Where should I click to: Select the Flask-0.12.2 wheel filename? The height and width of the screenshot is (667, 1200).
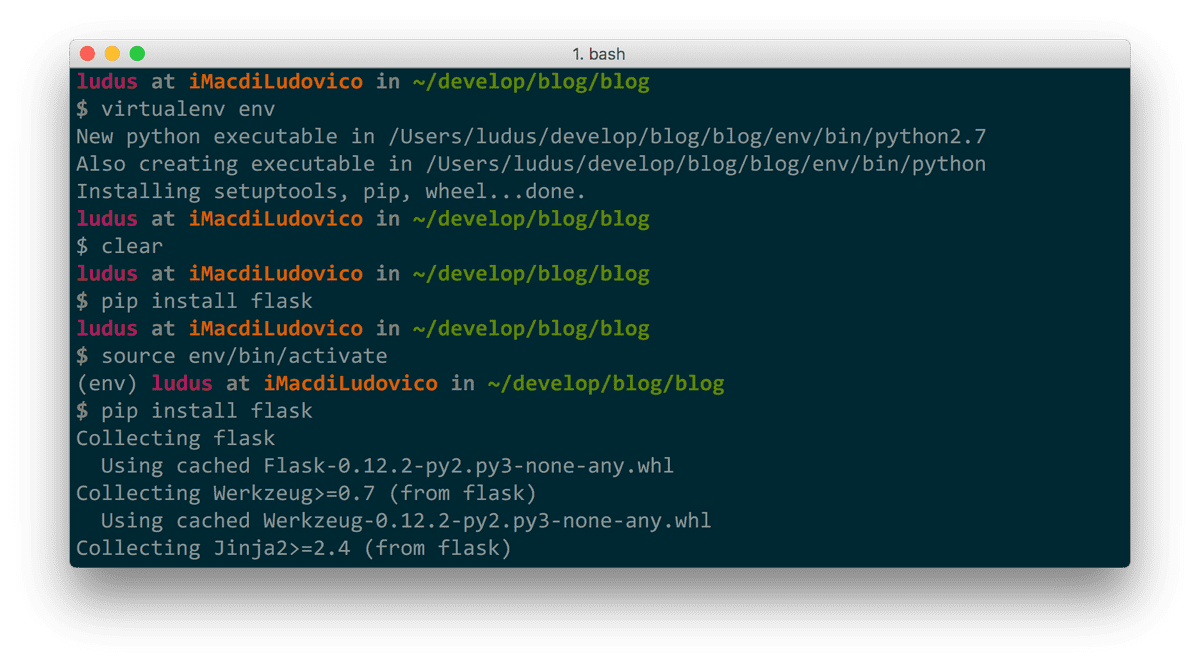click(468, 466)
